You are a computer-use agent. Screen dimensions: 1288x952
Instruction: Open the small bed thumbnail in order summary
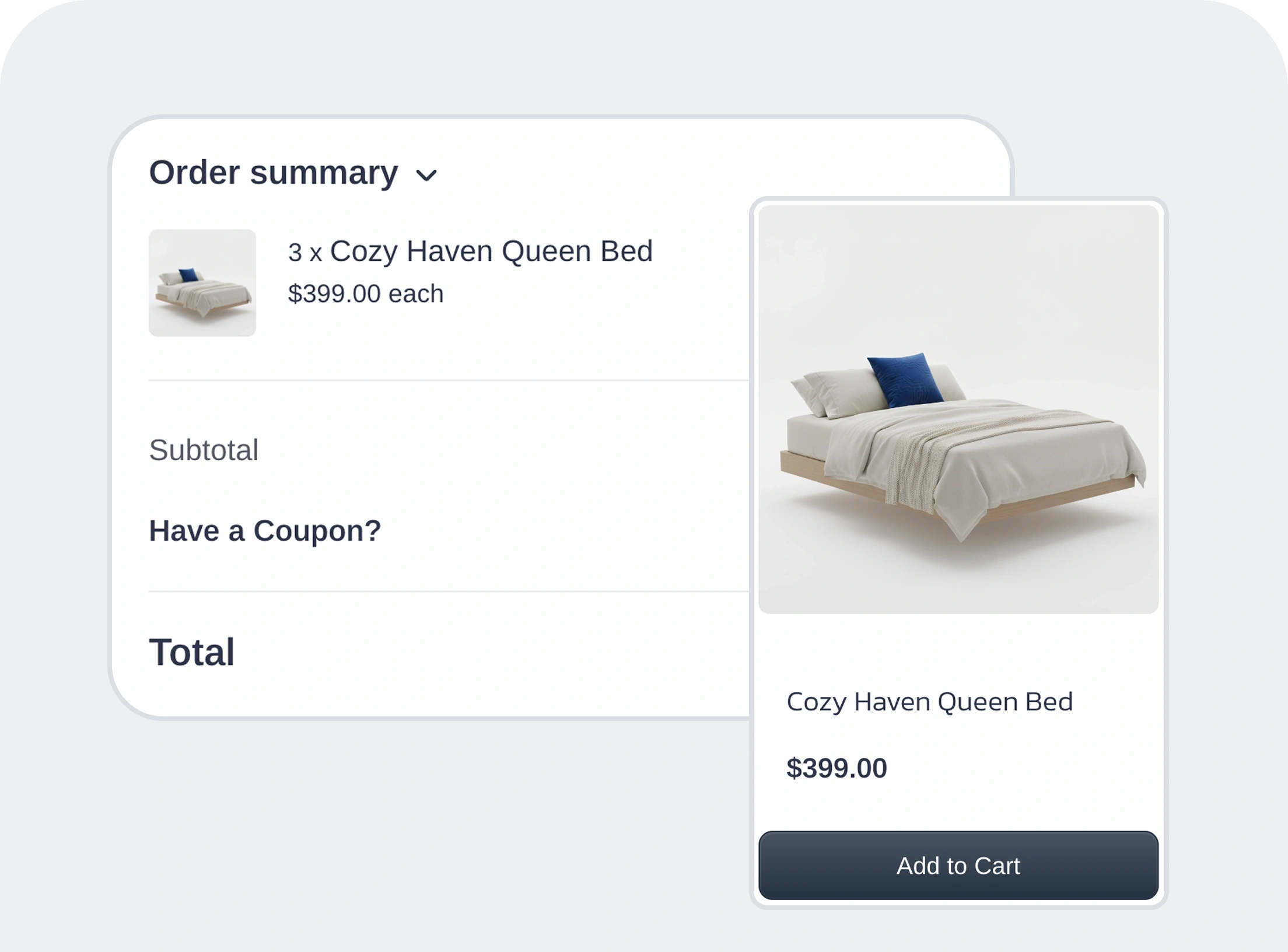(202, 283)
